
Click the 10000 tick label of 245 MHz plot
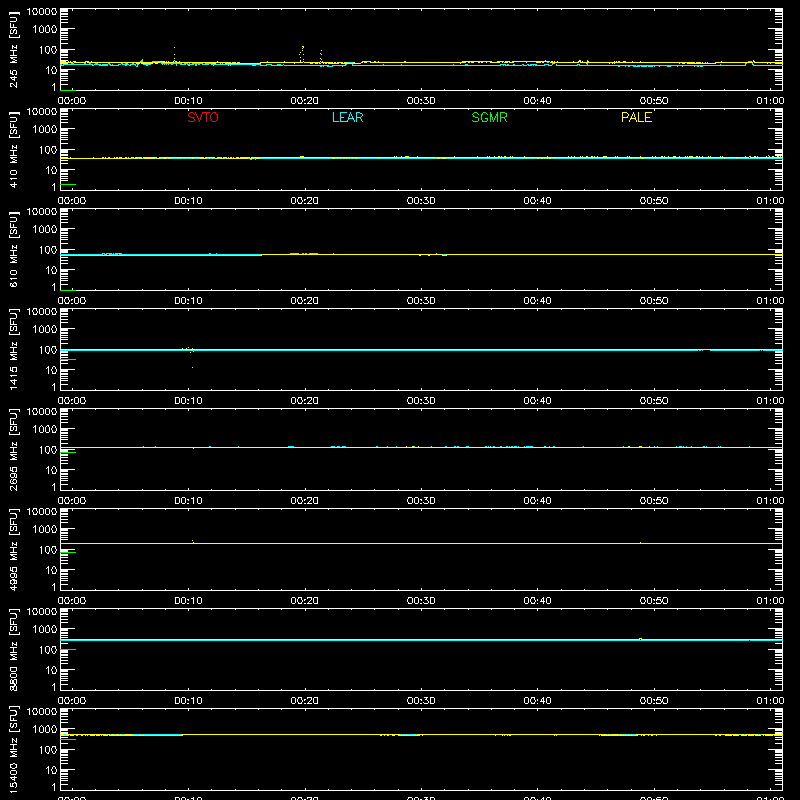pyautogui.click(x=42, y=12)
